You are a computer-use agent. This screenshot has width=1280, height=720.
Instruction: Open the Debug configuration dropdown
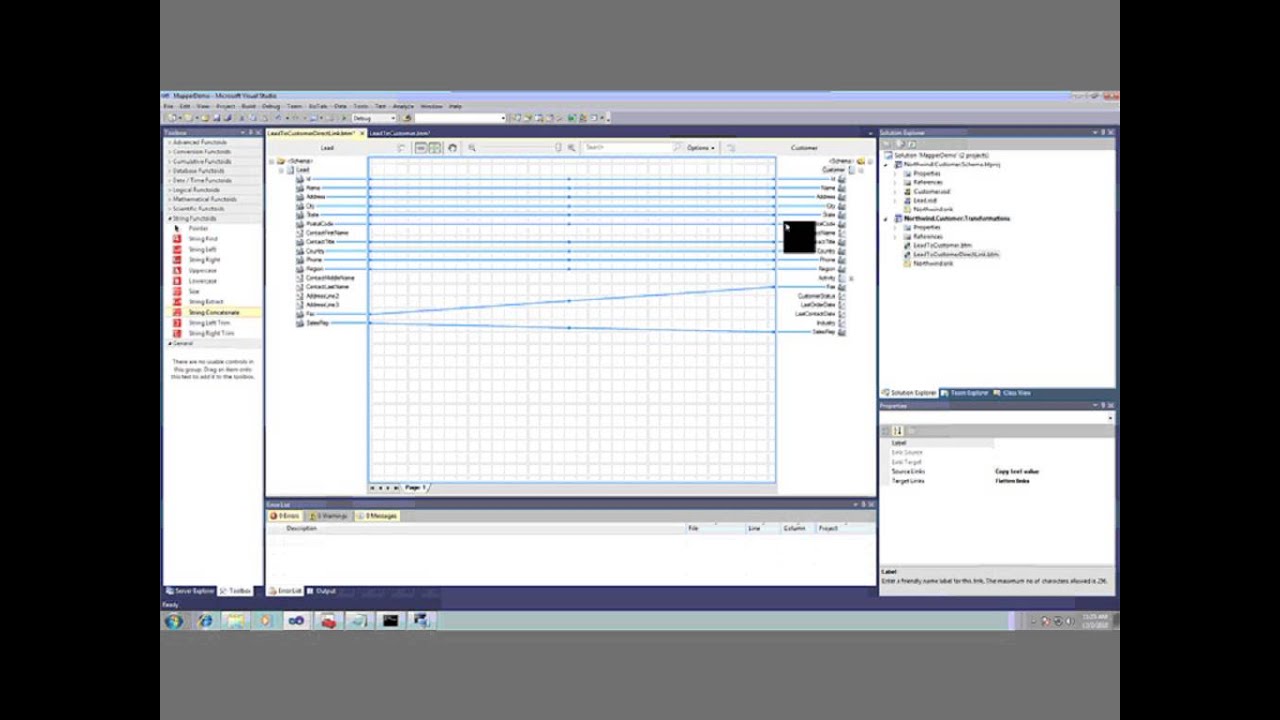375,118
